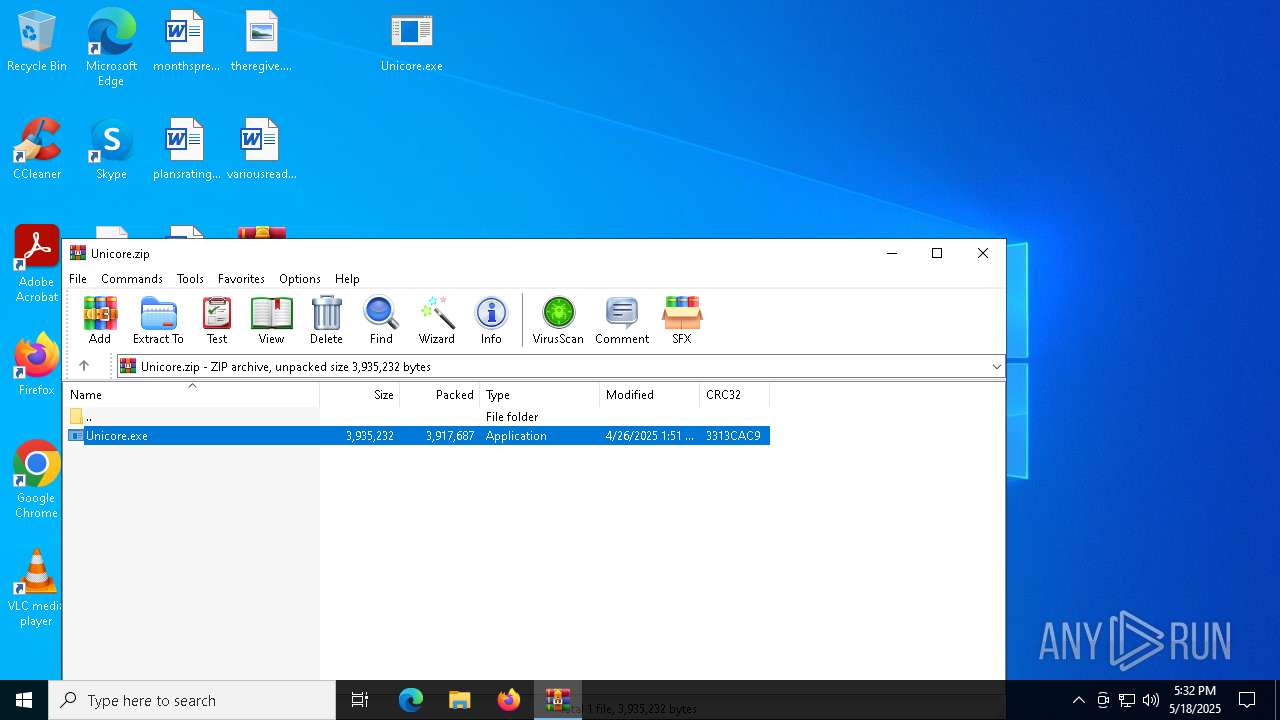Viewport: 1280px width, 720px height.
Task: Select the Unicore.exe row in archive
Action: (417, 436)
